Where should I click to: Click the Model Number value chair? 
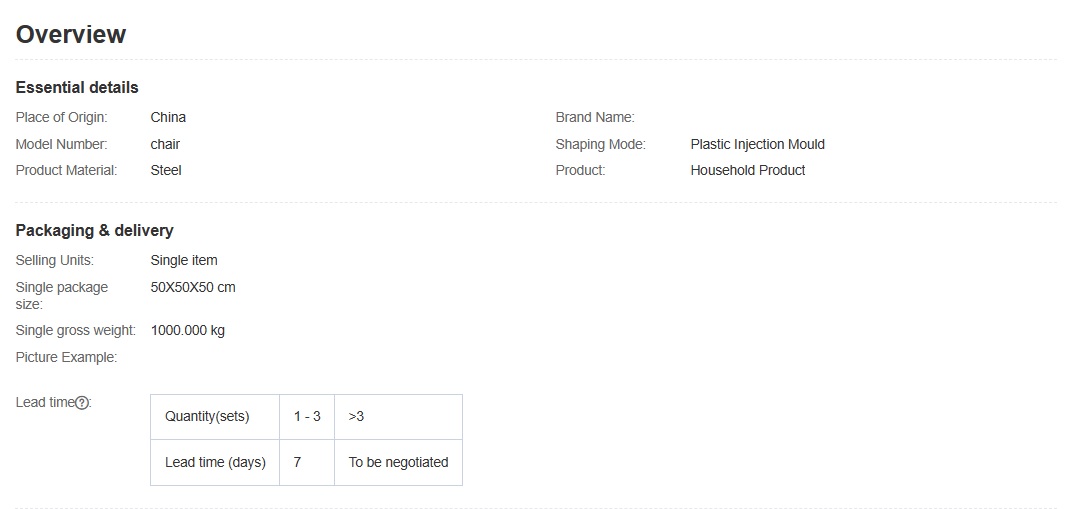point(165,144)
